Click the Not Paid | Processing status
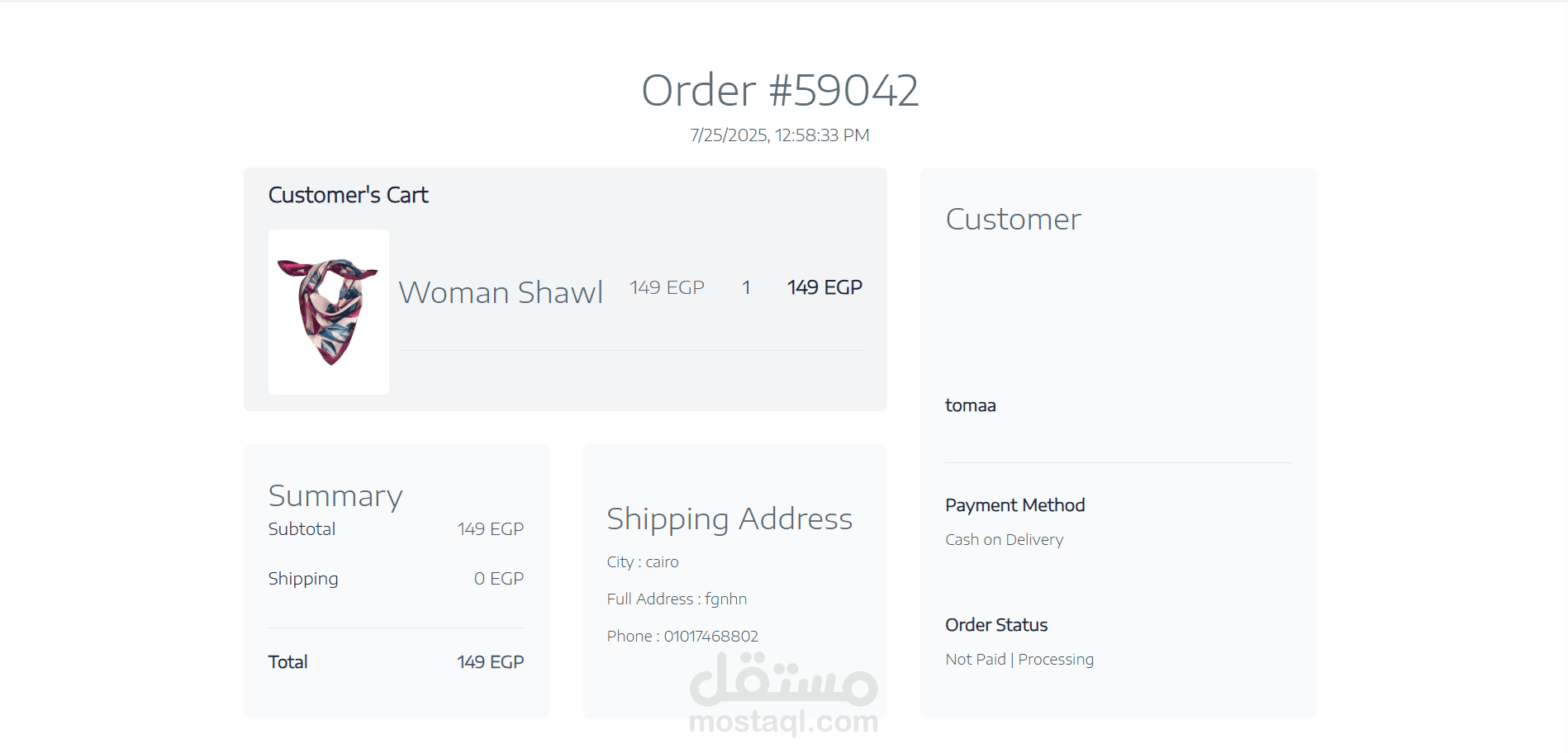The image size is (1568, 753). click(1019, 660)
